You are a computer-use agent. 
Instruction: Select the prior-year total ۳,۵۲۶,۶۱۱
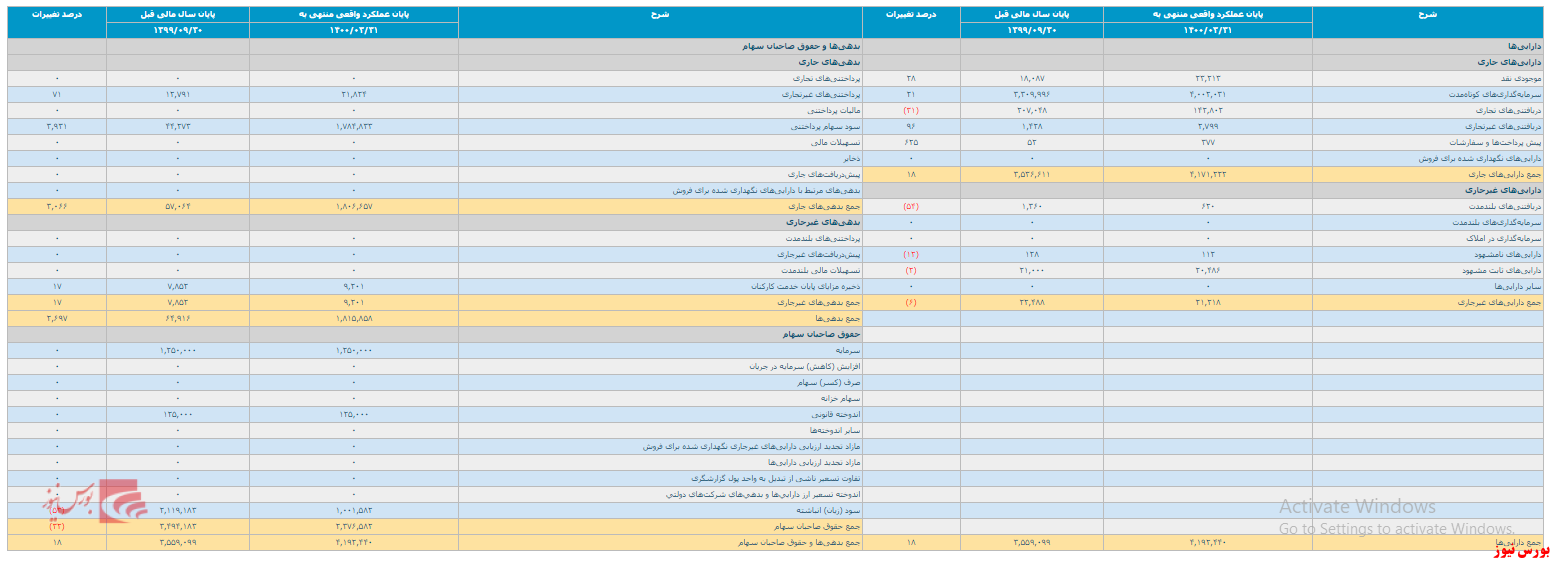point(1031,174)
